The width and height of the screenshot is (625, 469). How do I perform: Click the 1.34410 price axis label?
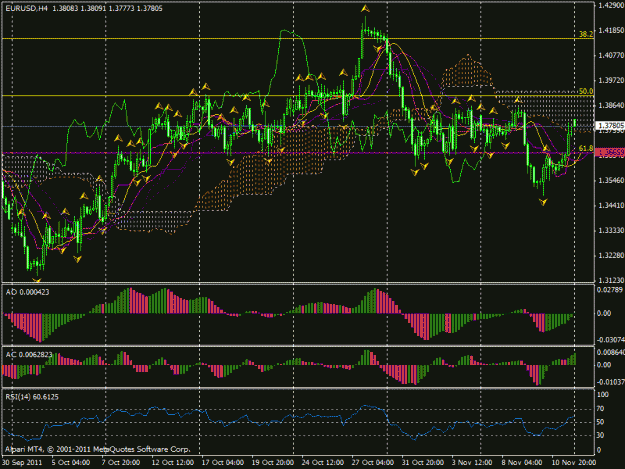(x=611, y=206)
